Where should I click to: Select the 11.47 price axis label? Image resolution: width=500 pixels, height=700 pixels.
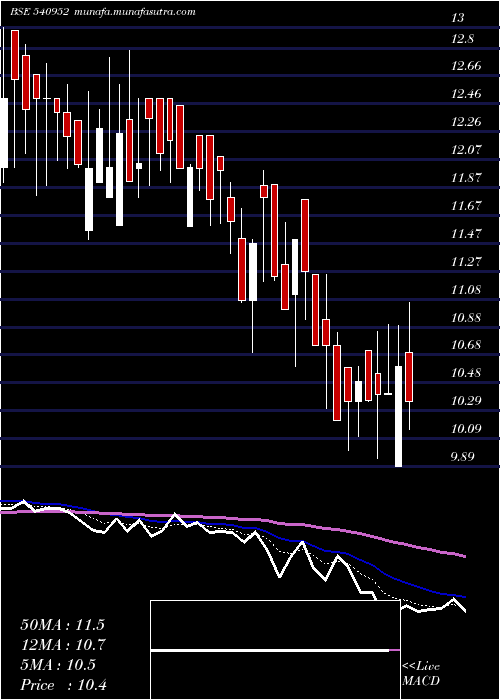(465, 233)
